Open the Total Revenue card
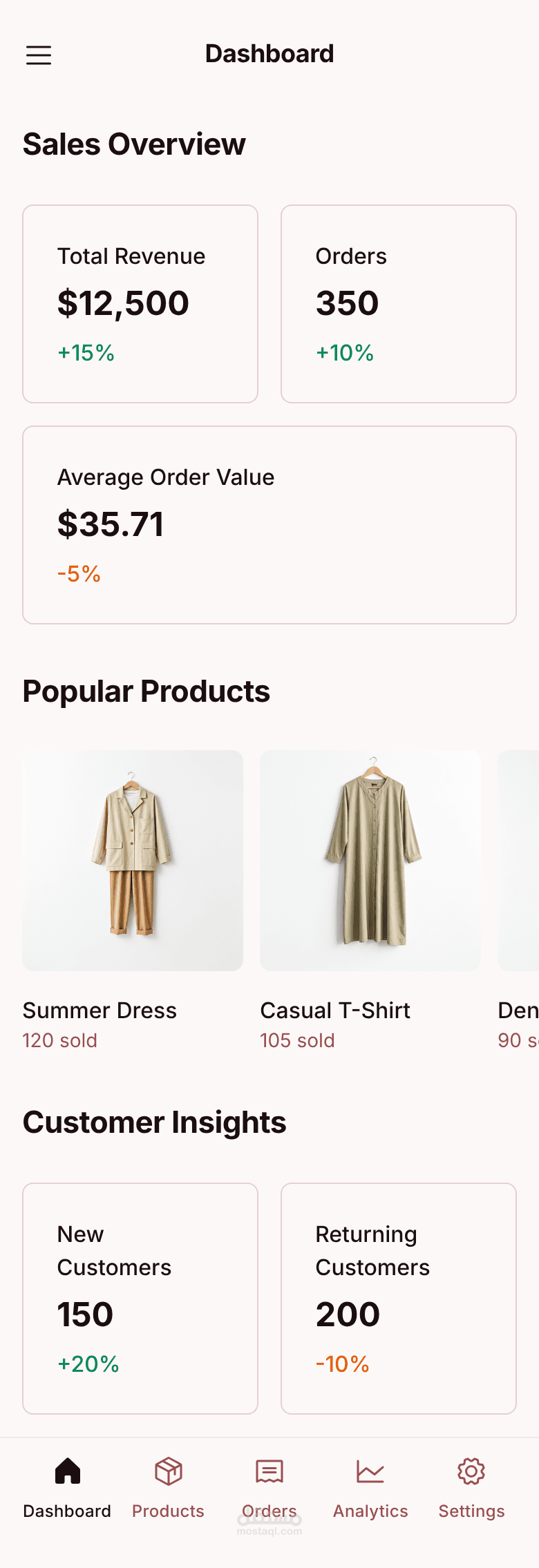Screen dimensions: 539x1568 [x=140, y=304]
